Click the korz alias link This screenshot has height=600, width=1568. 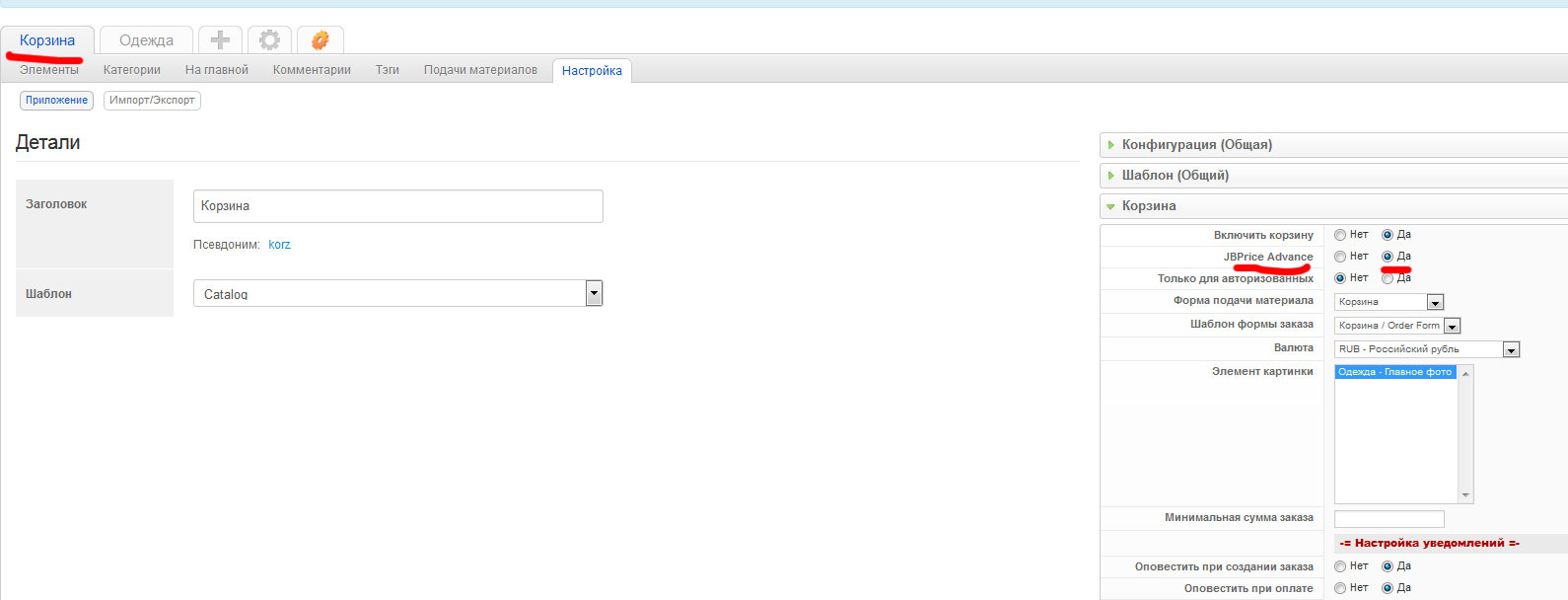(x=279, y=245)
